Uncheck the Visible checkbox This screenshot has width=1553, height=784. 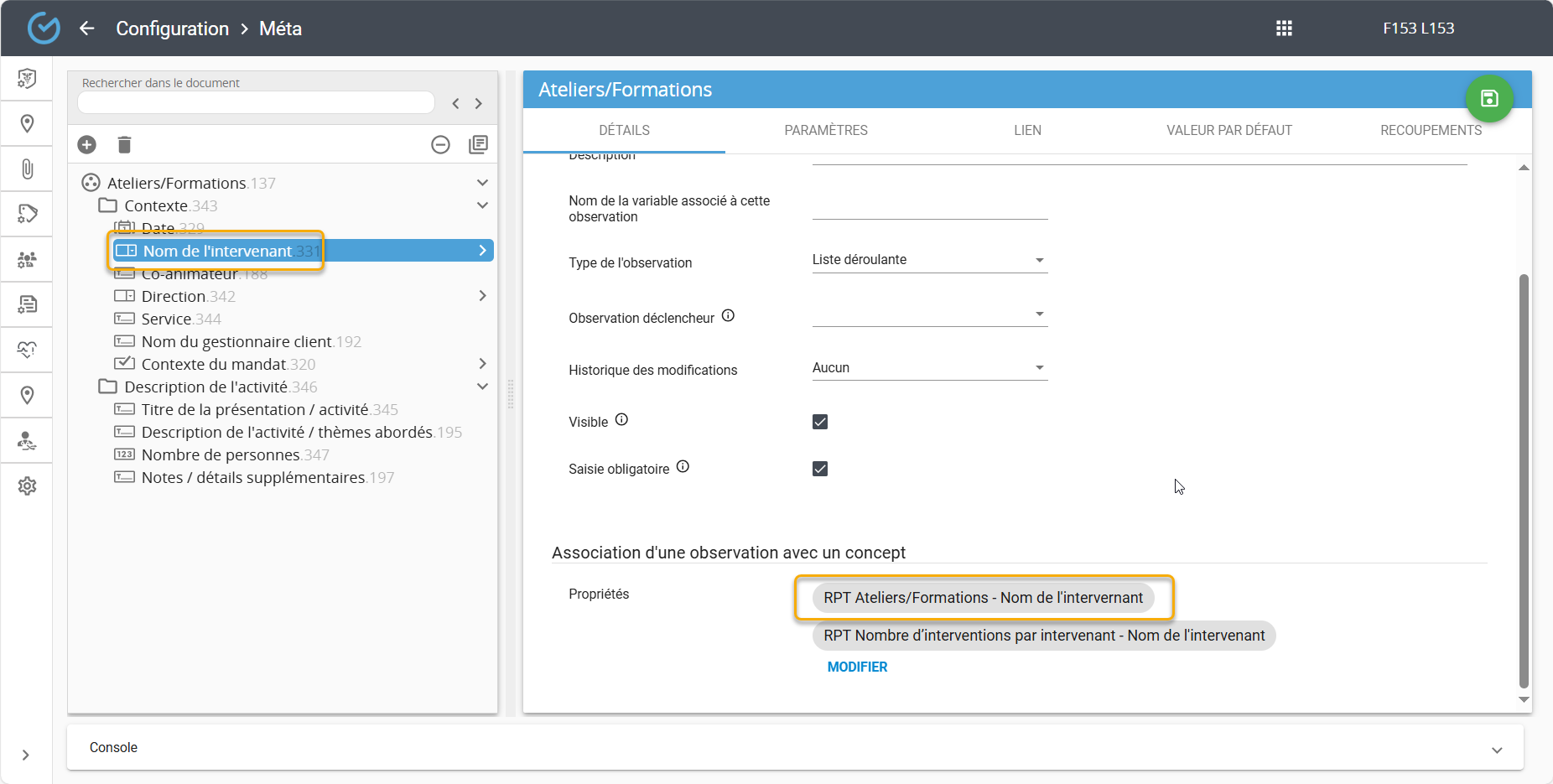[820, 422]
